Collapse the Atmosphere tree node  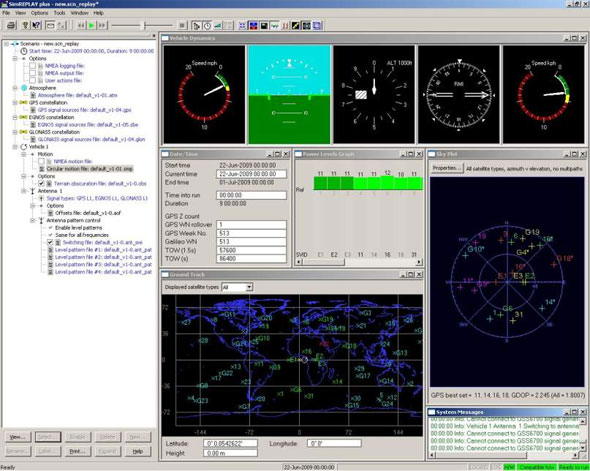15,88
